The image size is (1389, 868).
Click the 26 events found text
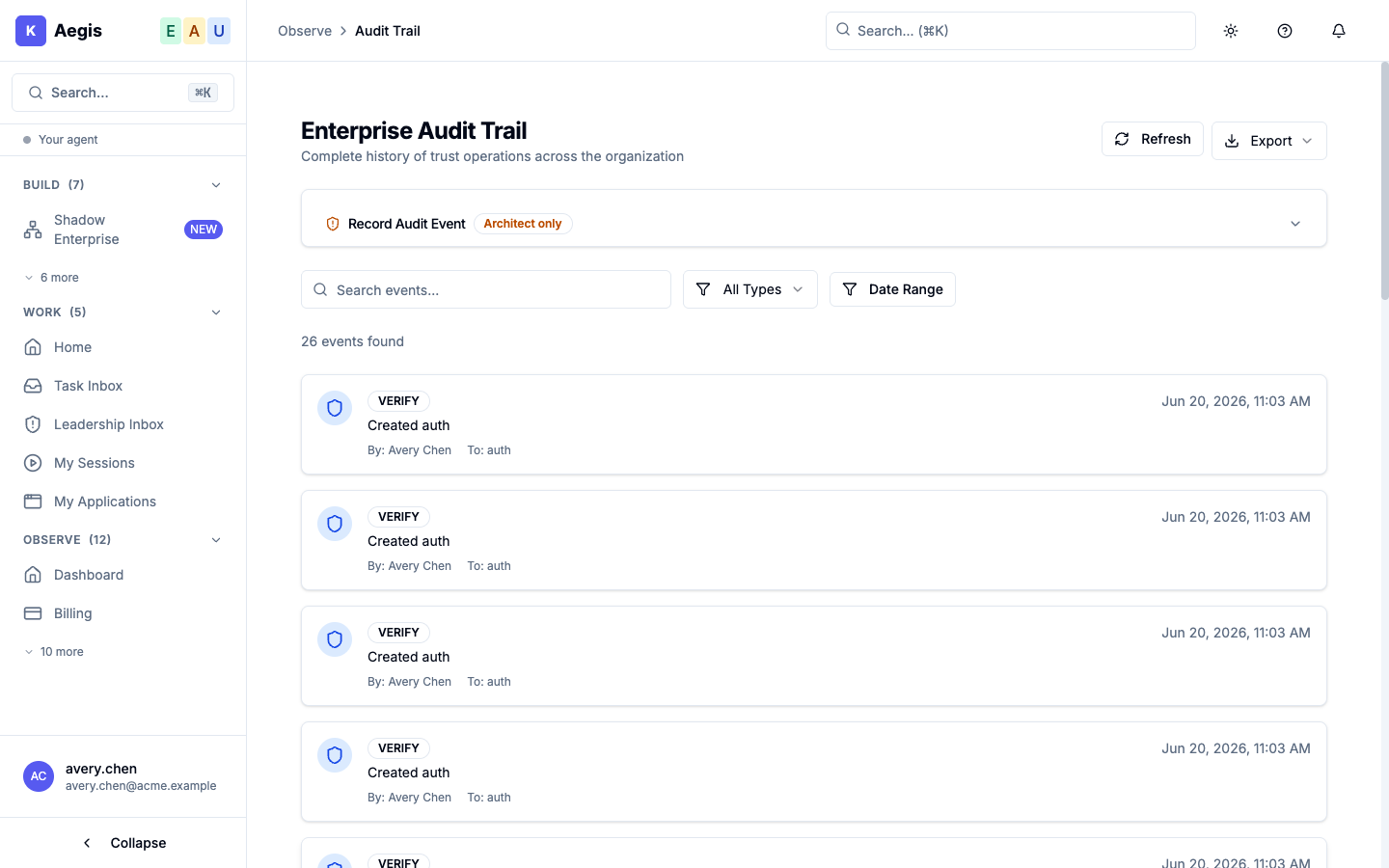(352, 341)
